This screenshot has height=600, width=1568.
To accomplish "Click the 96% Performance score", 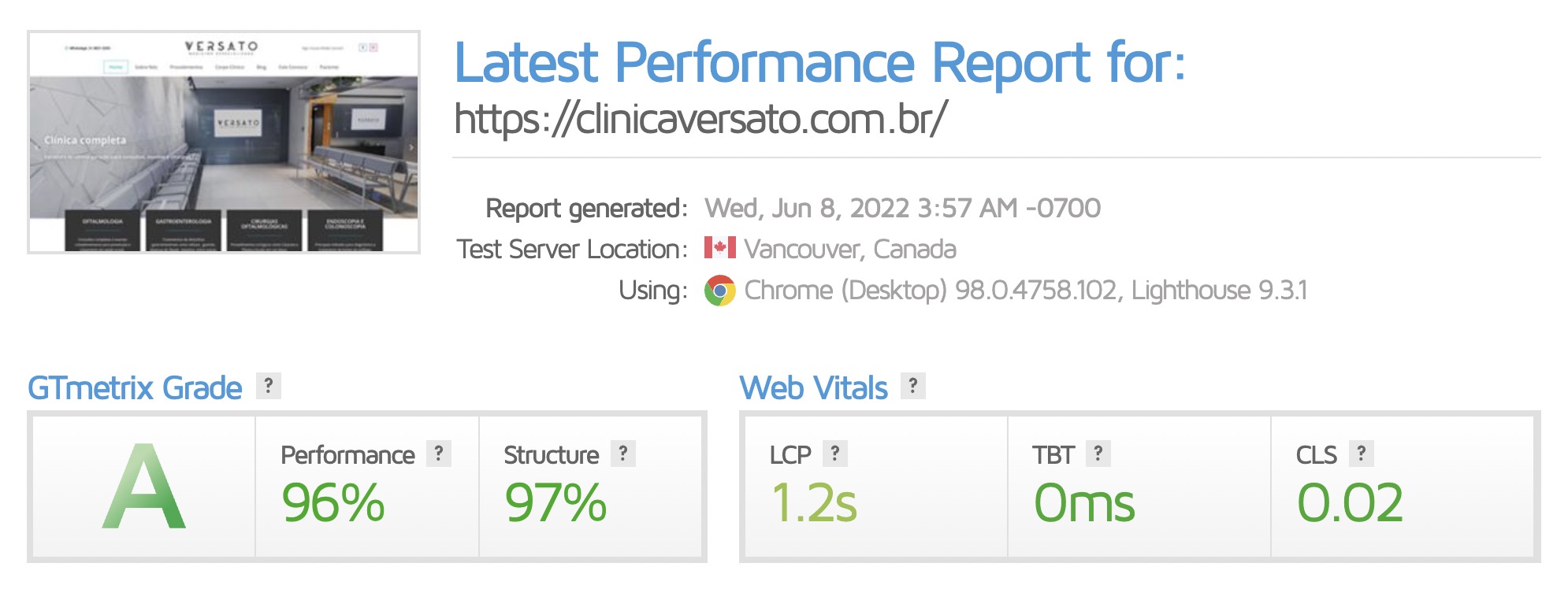I will (x=333, y=503).
